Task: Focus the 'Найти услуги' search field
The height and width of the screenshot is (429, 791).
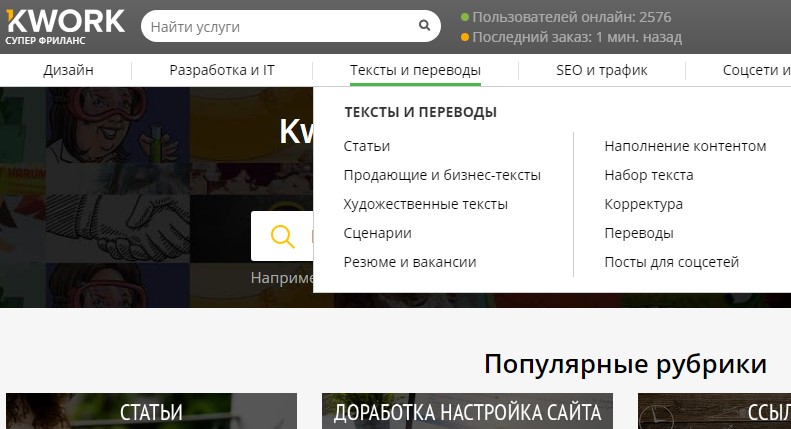Action: pyautogui.click(x=291, y=26)
